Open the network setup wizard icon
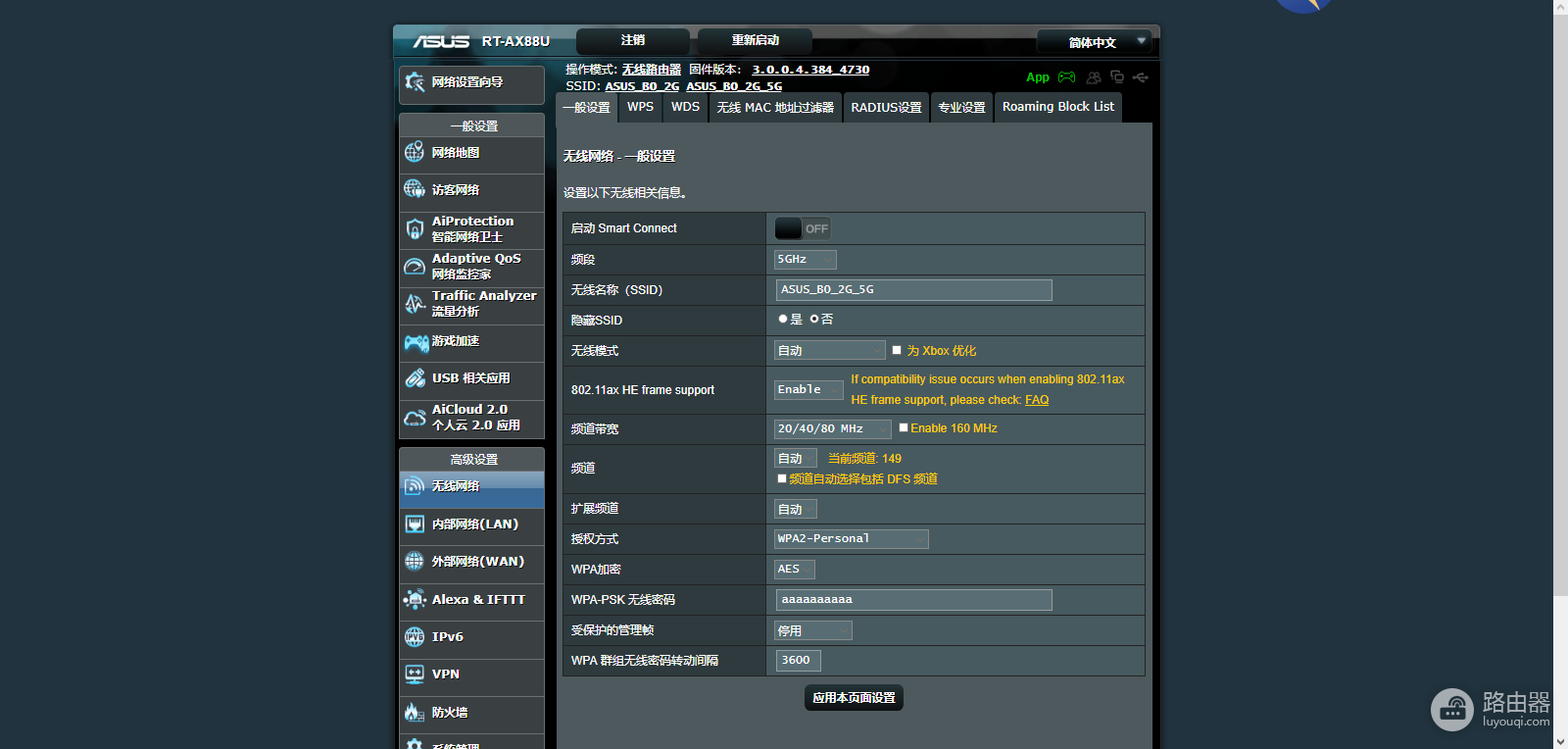 click(415, 82)
